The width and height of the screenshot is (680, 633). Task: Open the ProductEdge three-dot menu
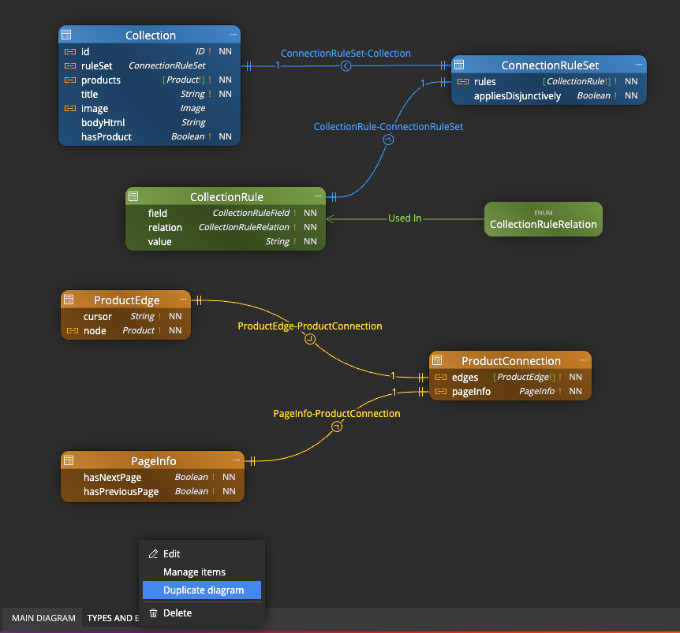183,299
